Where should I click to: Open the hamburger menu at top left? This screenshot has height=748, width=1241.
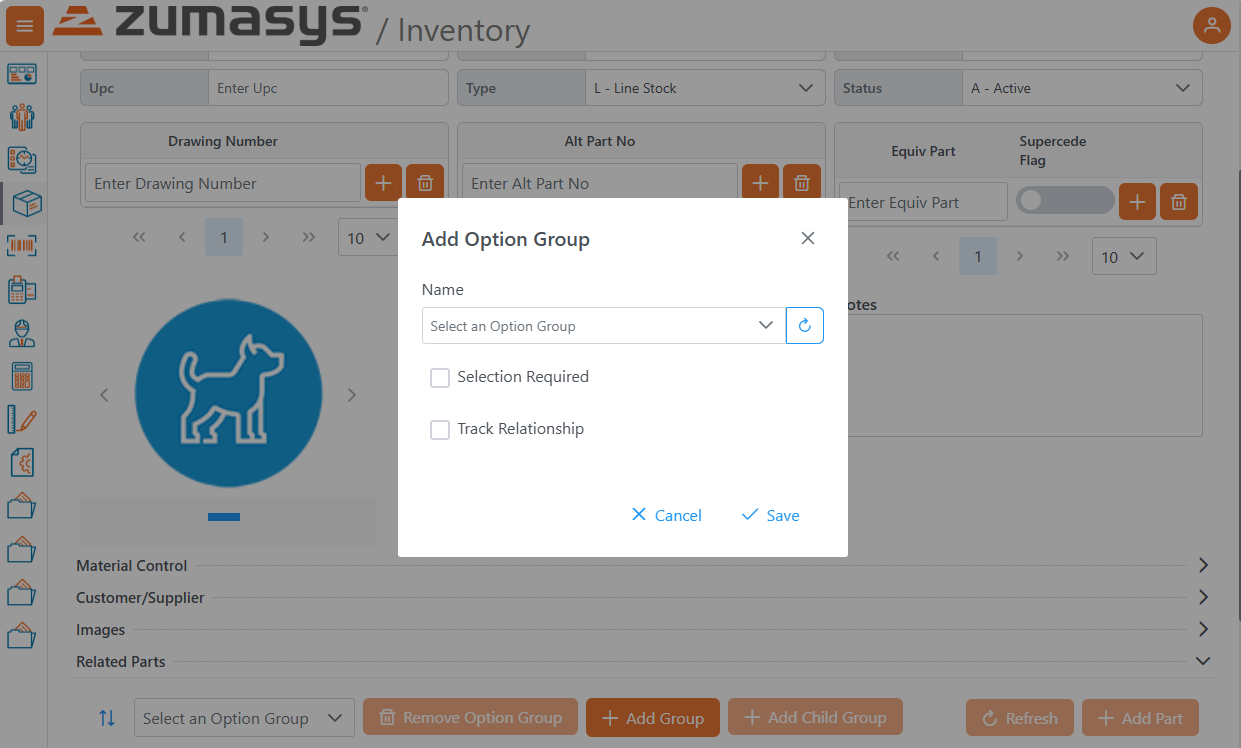coord(24,25)
